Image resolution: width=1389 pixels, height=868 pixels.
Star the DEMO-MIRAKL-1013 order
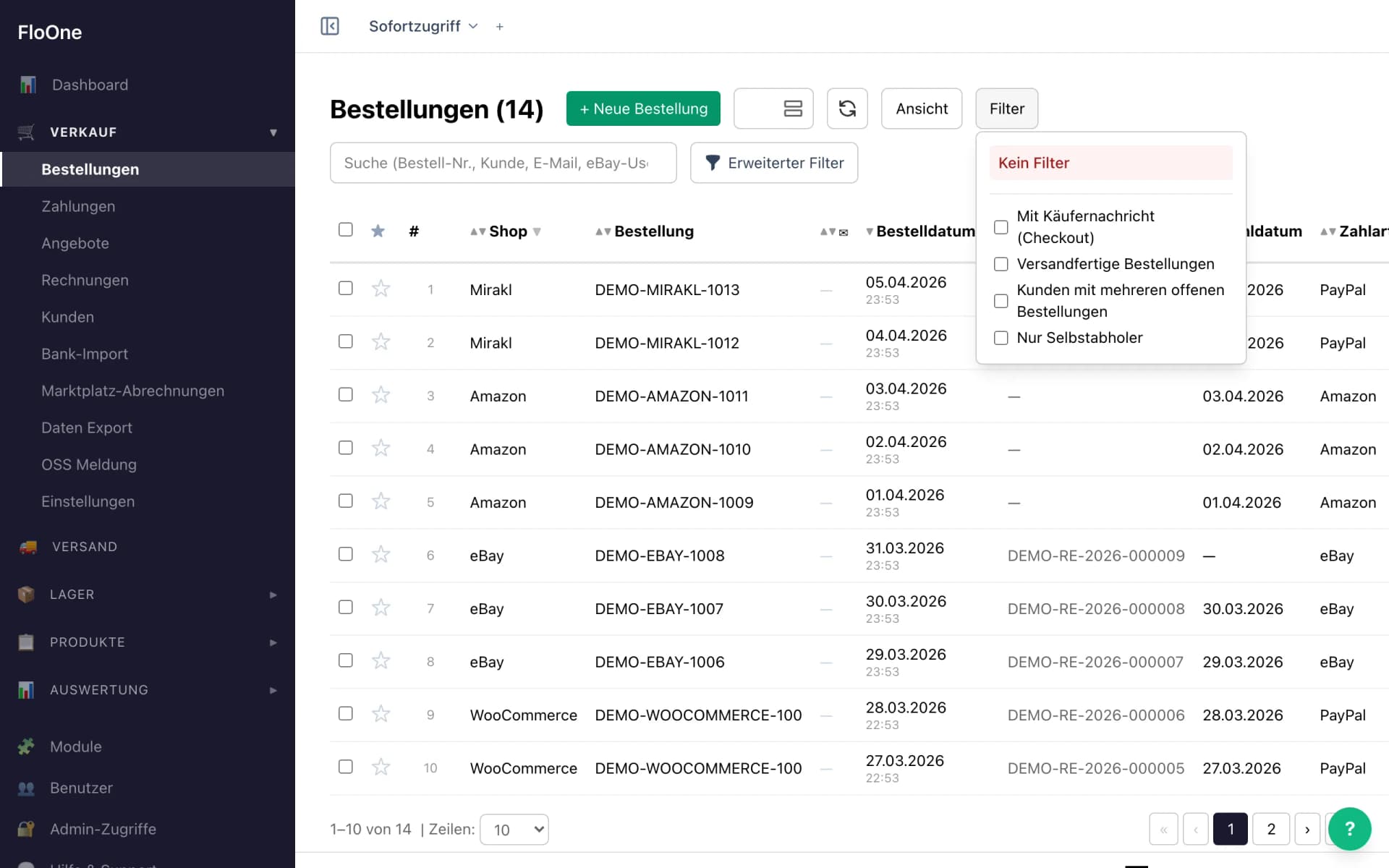[381, 289]
